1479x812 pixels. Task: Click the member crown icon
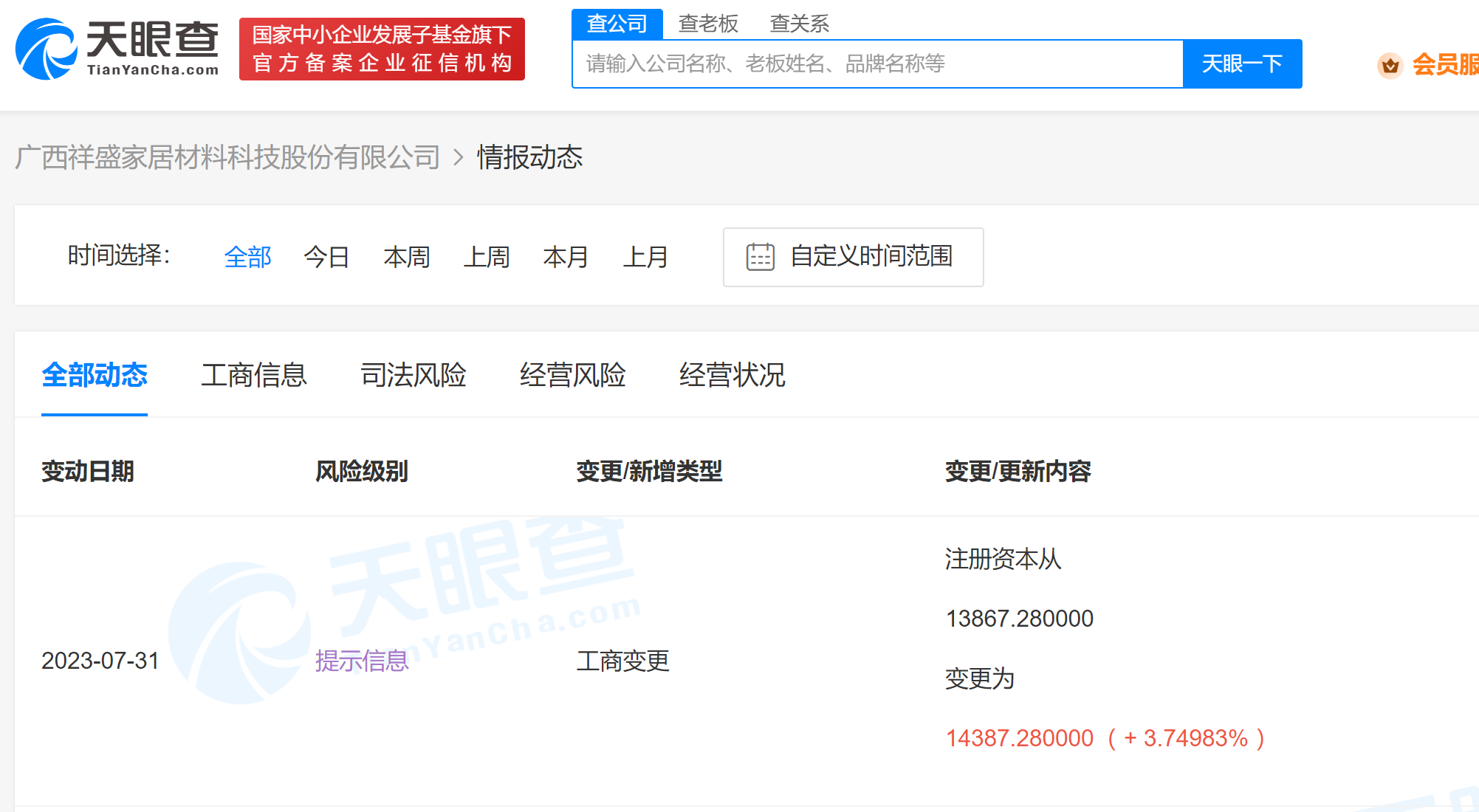(x=1390, y=66)
